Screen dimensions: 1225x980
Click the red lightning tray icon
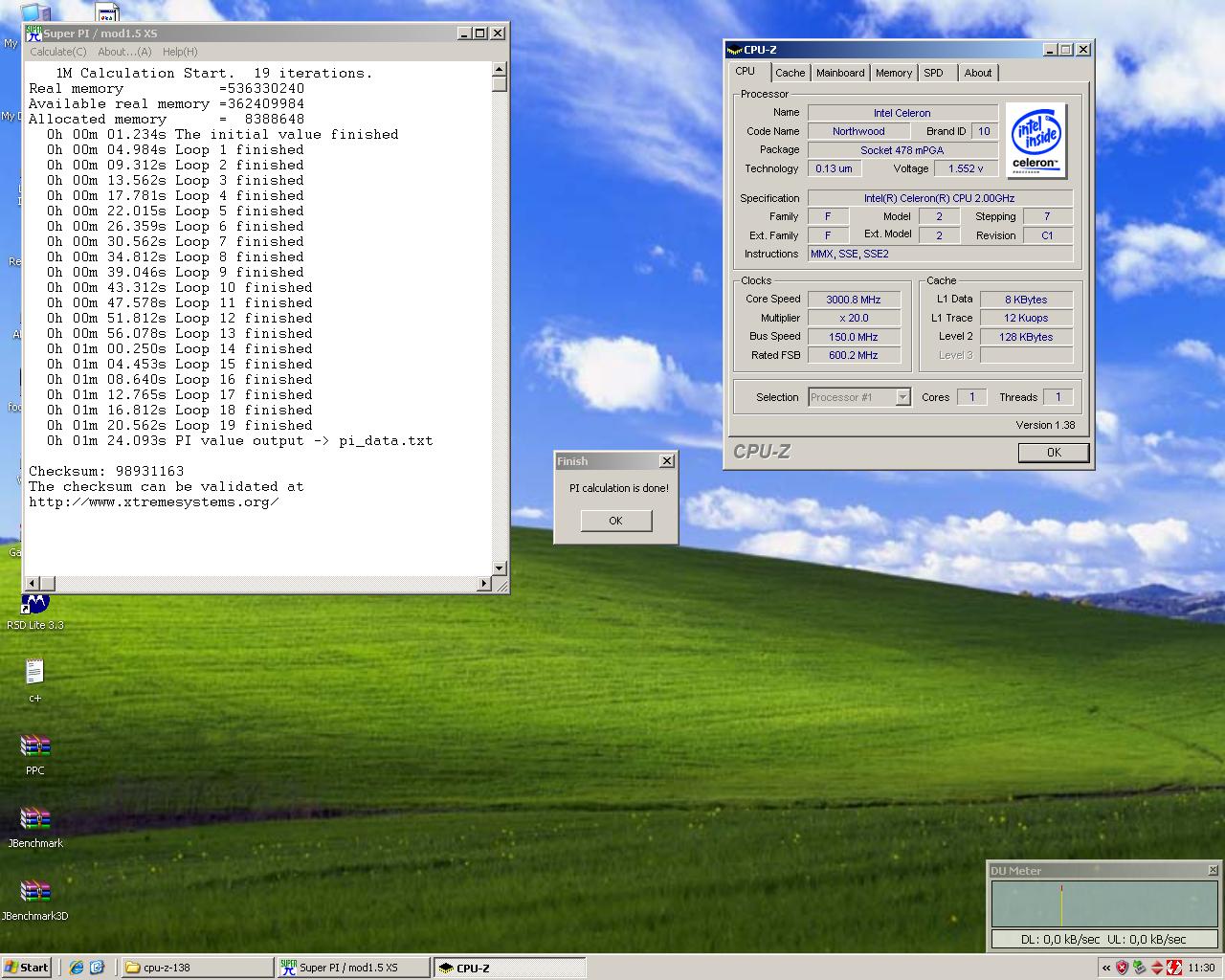tap(1174, 968)
